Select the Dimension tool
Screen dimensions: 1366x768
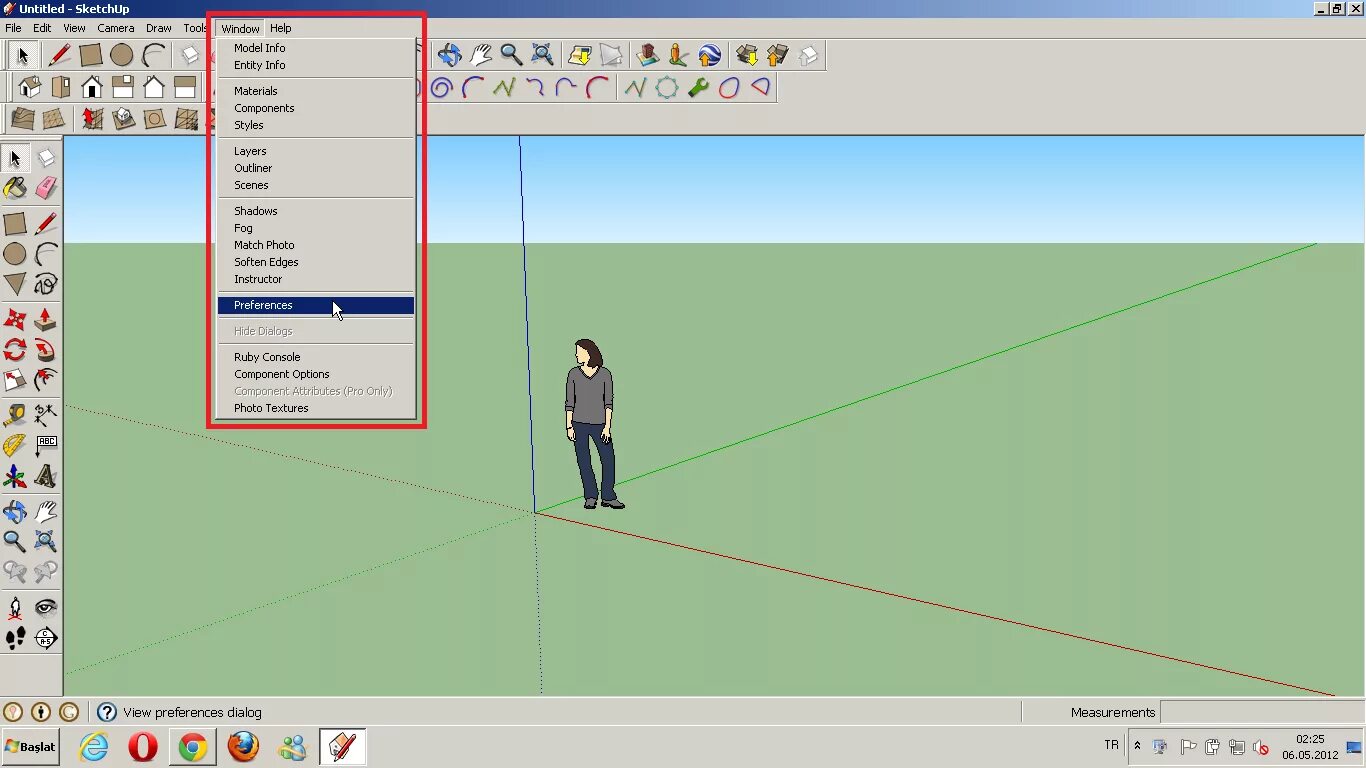click(46, 415)
